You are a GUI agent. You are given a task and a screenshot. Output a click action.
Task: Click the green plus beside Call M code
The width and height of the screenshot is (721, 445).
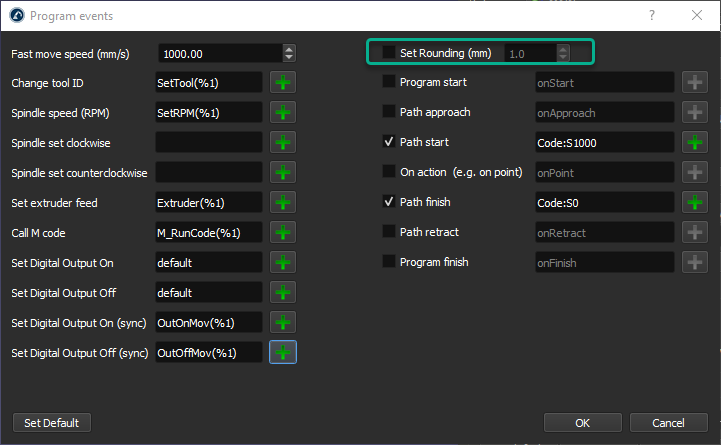click(x=284, y=233)
